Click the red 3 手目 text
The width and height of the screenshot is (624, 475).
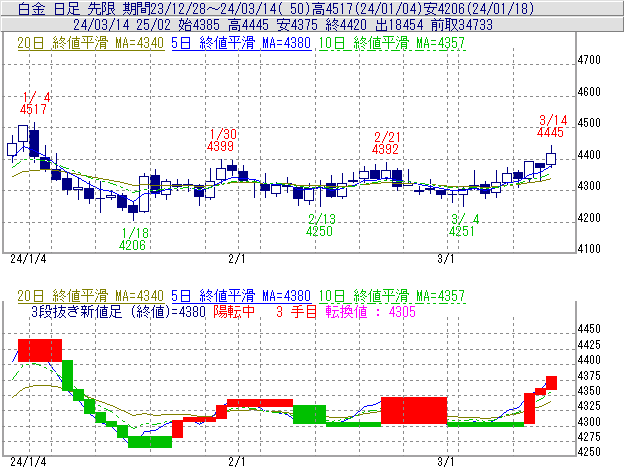[296, 311]
